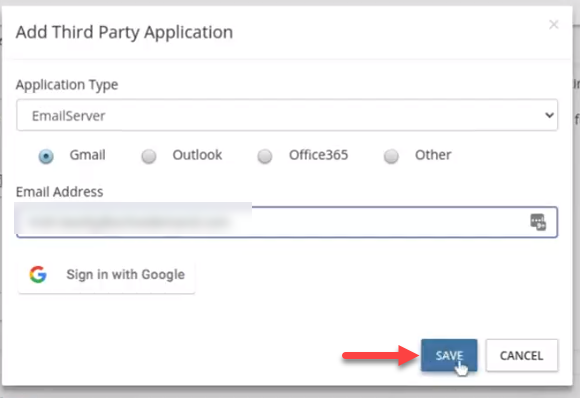
Task: Select the Gmail radio button
Action: click(46, 156)
